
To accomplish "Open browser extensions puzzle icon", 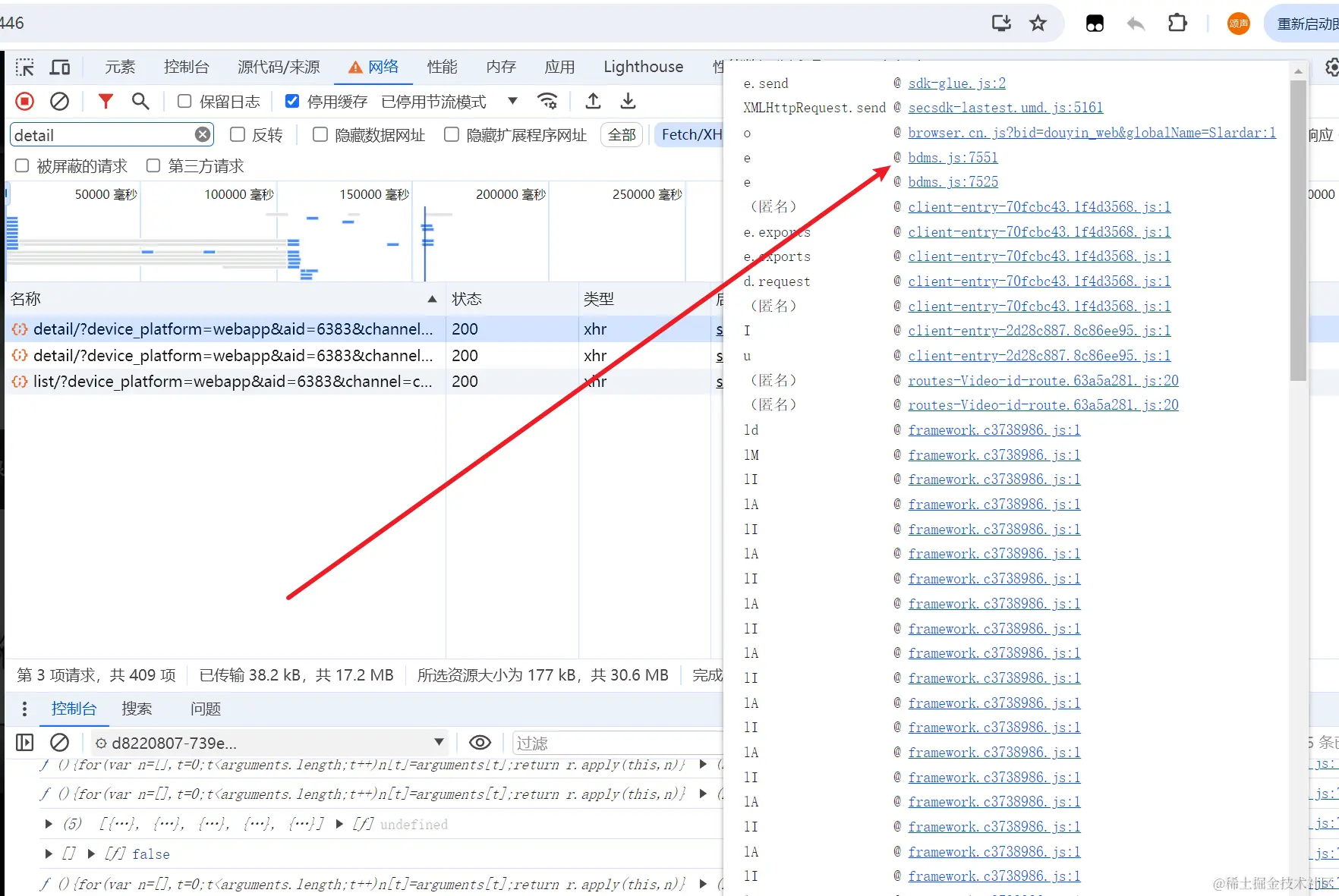I will tap(1177, 24).
